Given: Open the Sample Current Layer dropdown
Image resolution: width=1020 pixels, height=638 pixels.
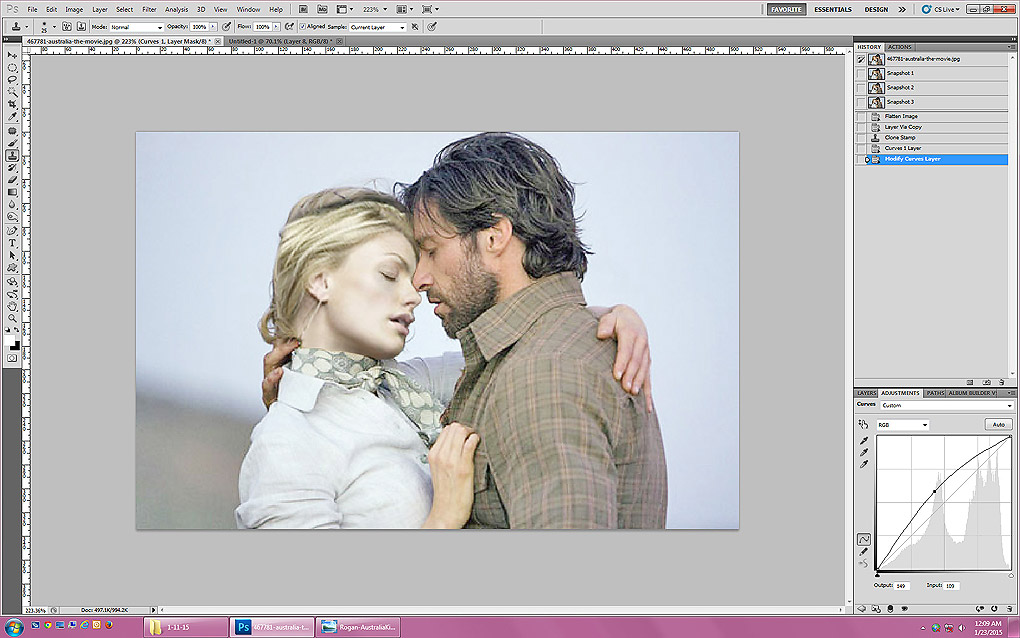Looking at the screenshot, I should pos(378,27).
